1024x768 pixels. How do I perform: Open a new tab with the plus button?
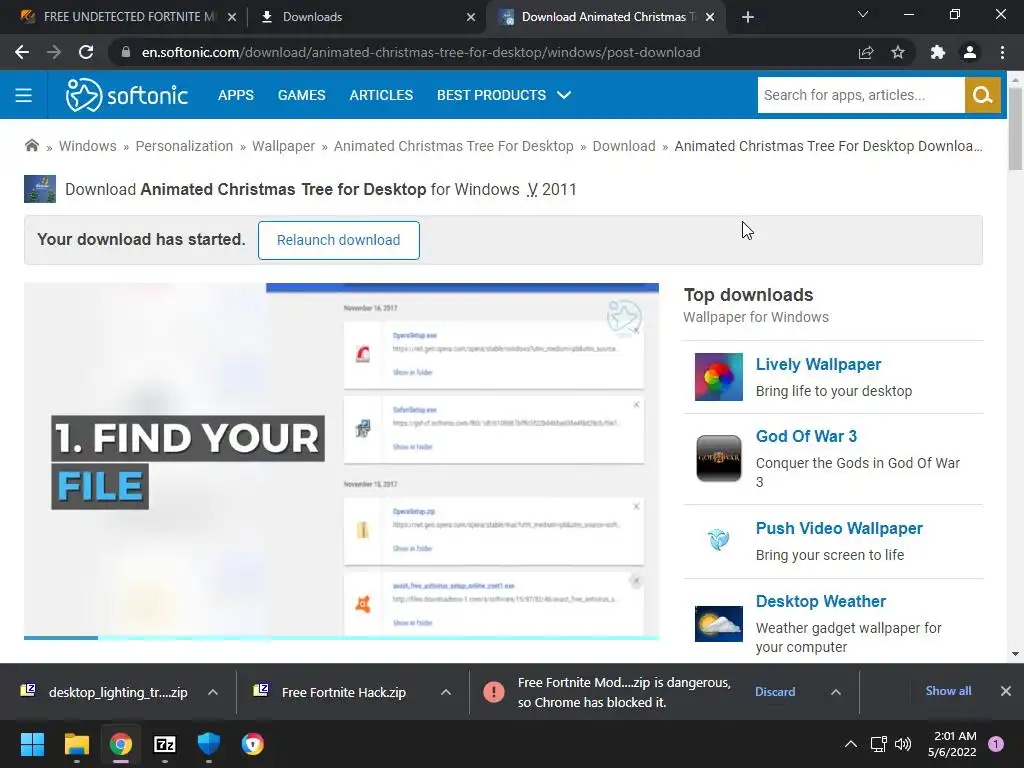click(x=748, y=17)
